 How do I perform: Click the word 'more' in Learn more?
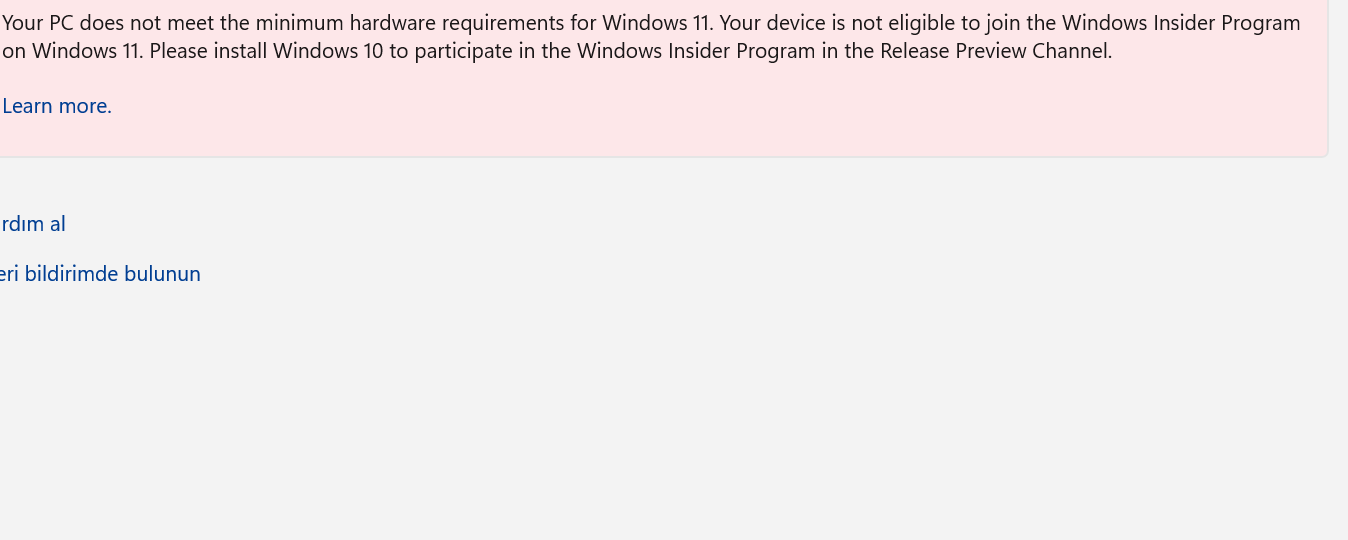pos(85,106)
